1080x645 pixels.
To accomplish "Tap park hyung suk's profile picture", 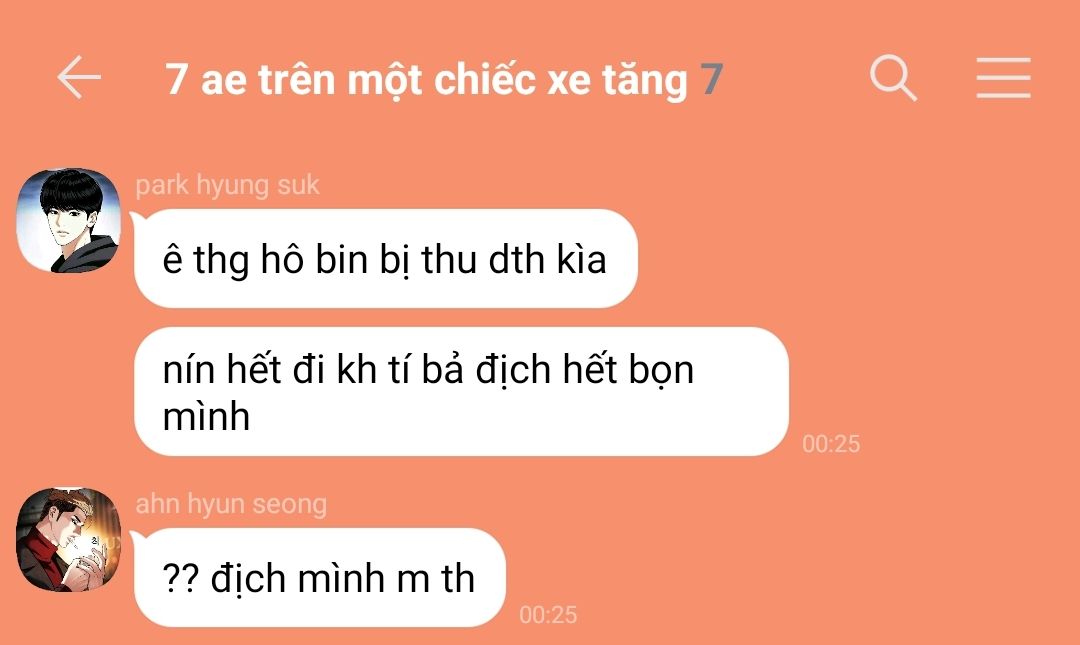I will [68, 220].
